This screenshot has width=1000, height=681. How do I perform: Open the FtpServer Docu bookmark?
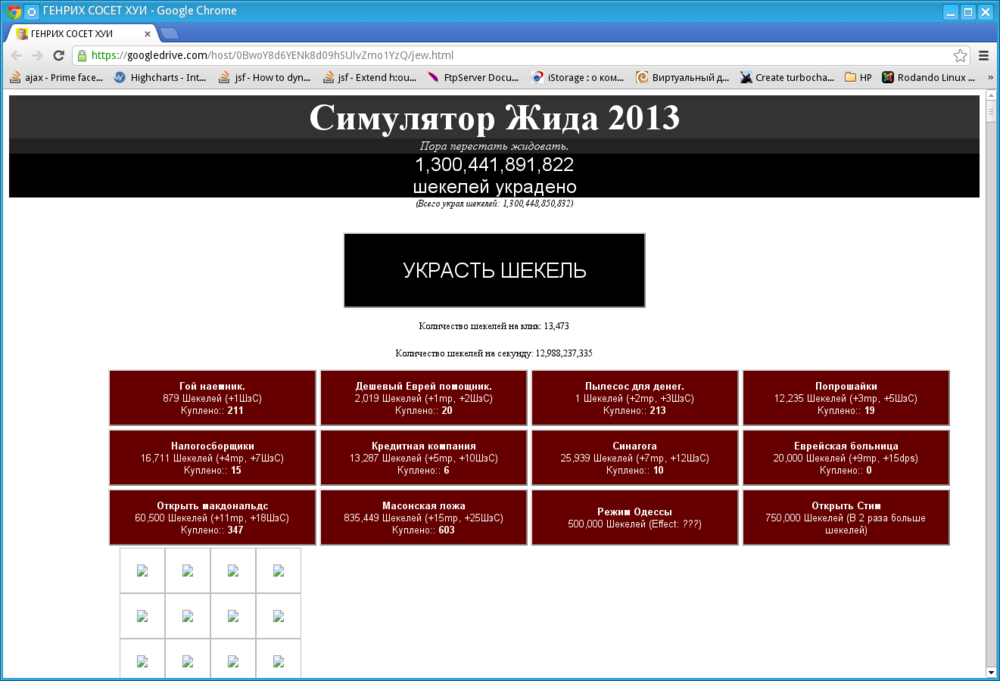click(x=480, y=76)
